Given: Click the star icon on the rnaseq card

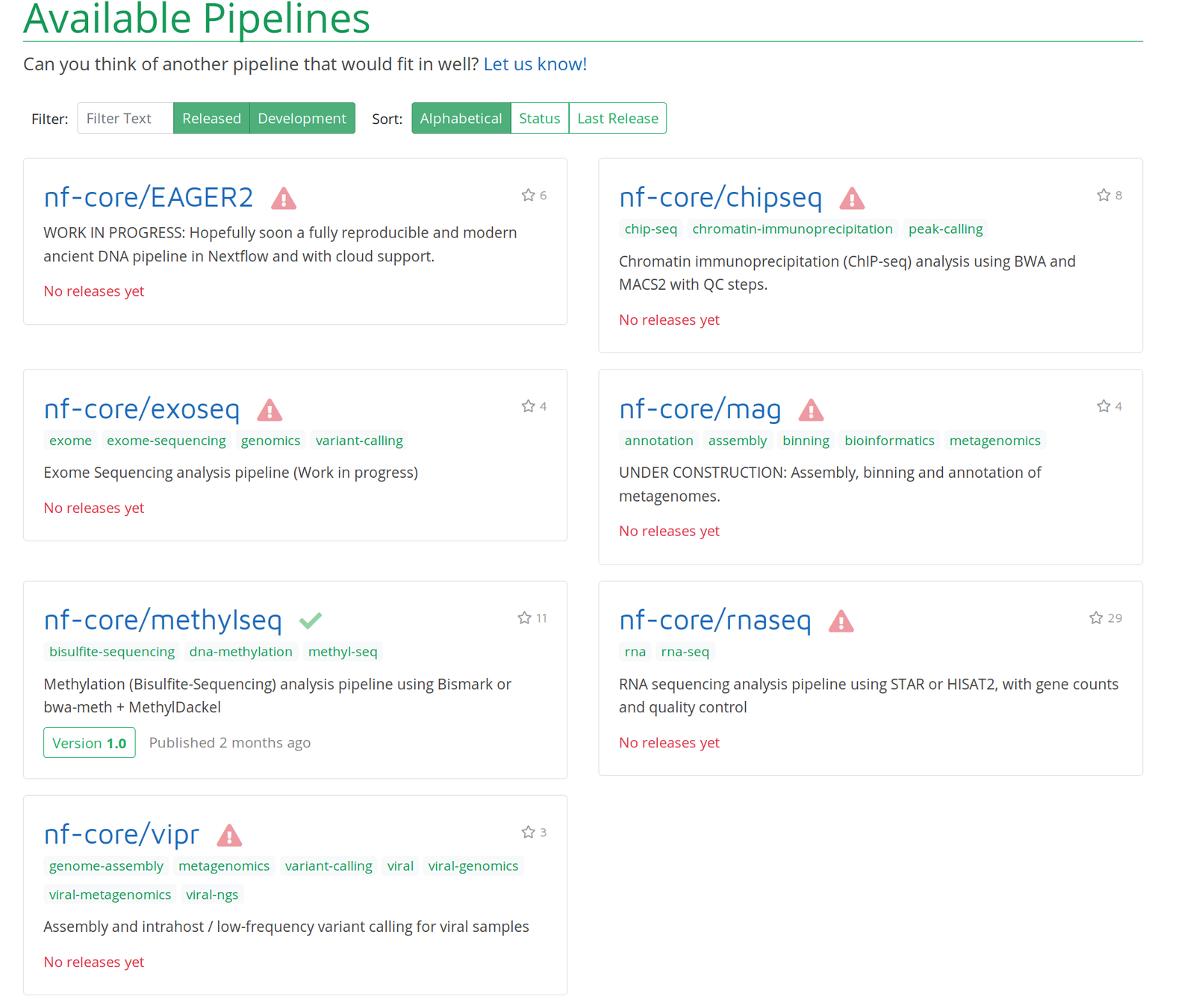Looking at the screenshot, I should 1096,617.
